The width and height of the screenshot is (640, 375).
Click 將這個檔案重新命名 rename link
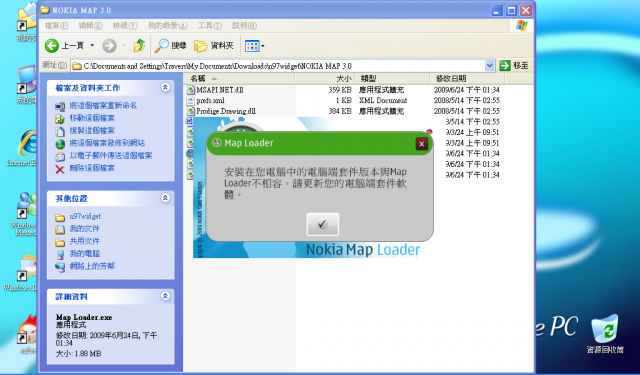click(103, 106)
